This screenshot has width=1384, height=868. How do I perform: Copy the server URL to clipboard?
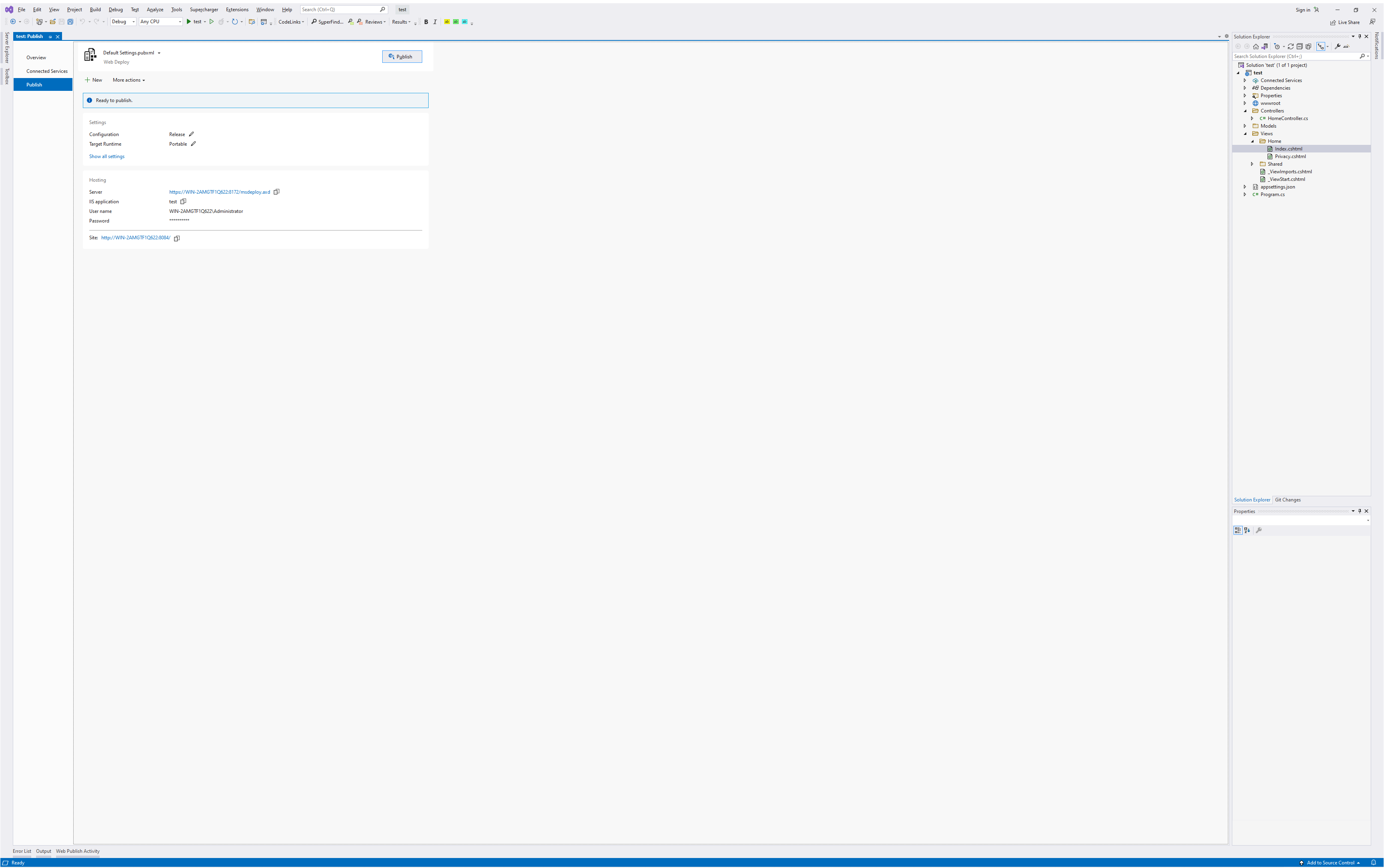[x=276, y=192]
